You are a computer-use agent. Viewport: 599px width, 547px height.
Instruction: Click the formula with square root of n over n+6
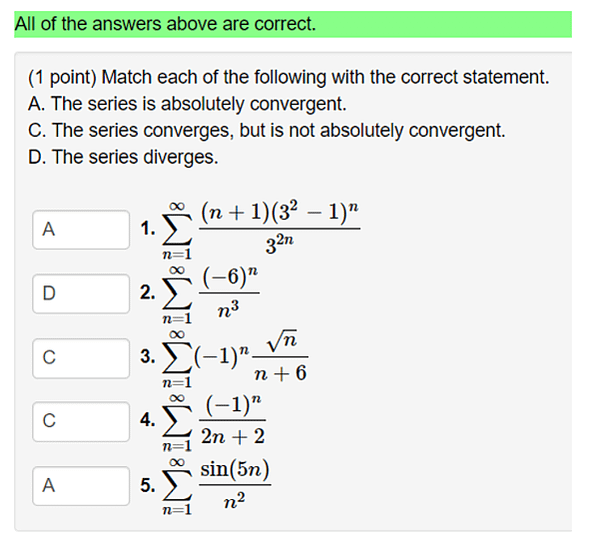235,358
